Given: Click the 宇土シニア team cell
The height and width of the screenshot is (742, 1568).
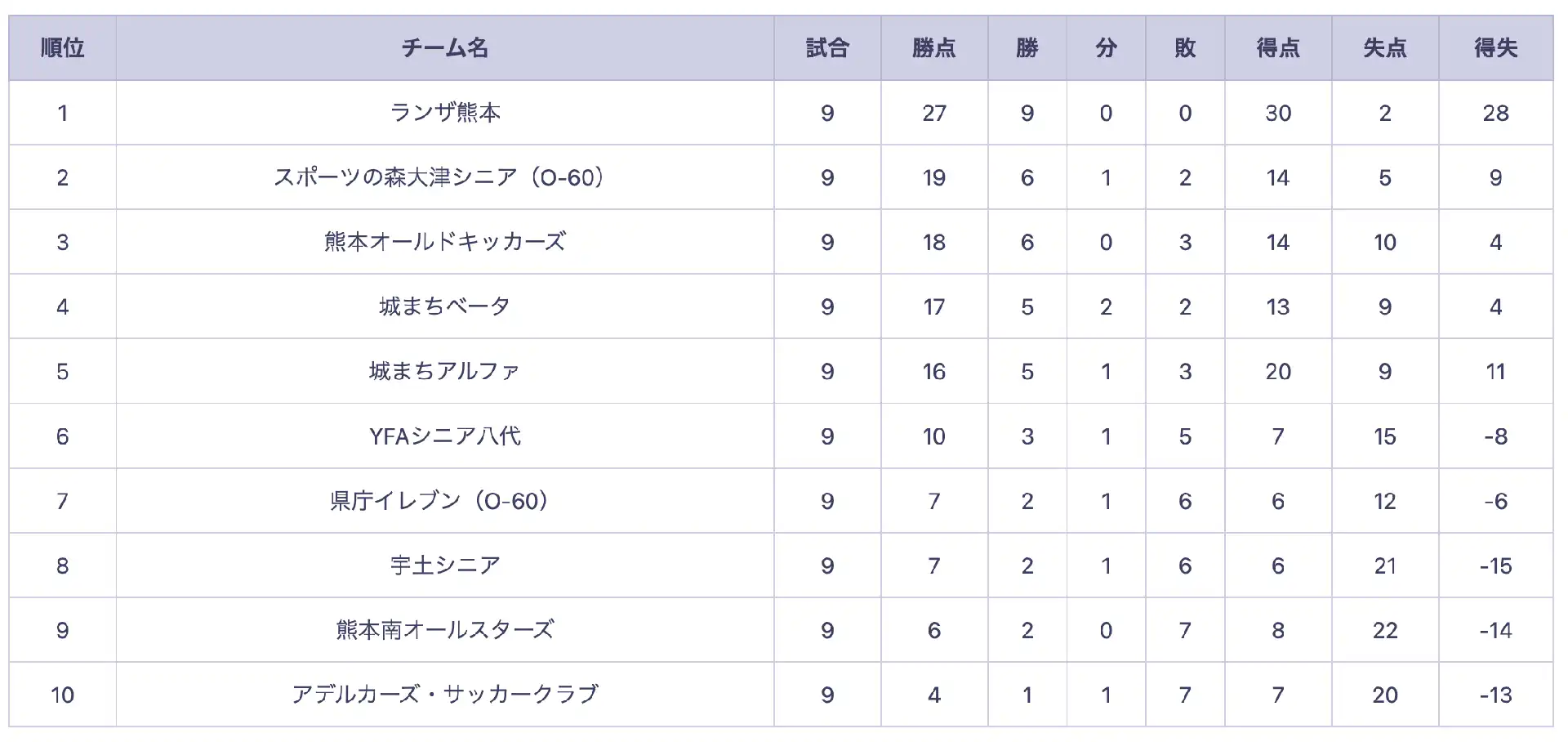Looking at the screenshot, I should click(444, 565).
